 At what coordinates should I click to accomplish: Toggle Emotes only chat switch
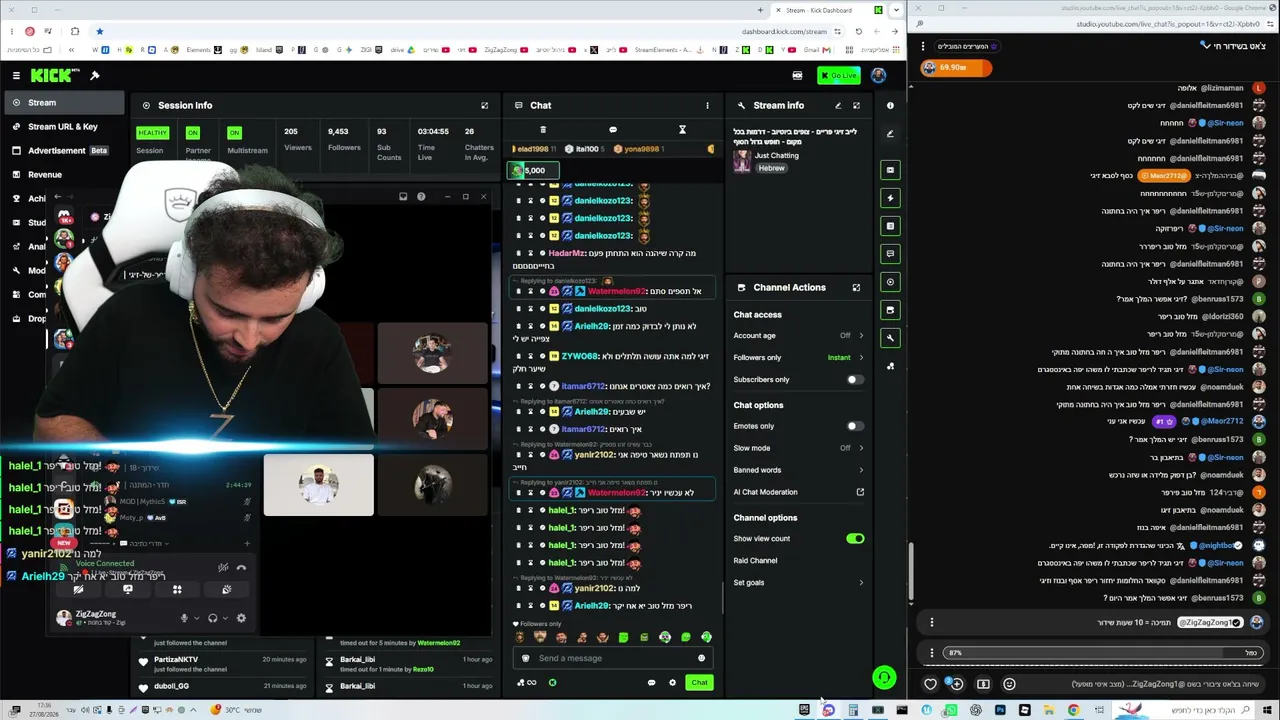855,426
